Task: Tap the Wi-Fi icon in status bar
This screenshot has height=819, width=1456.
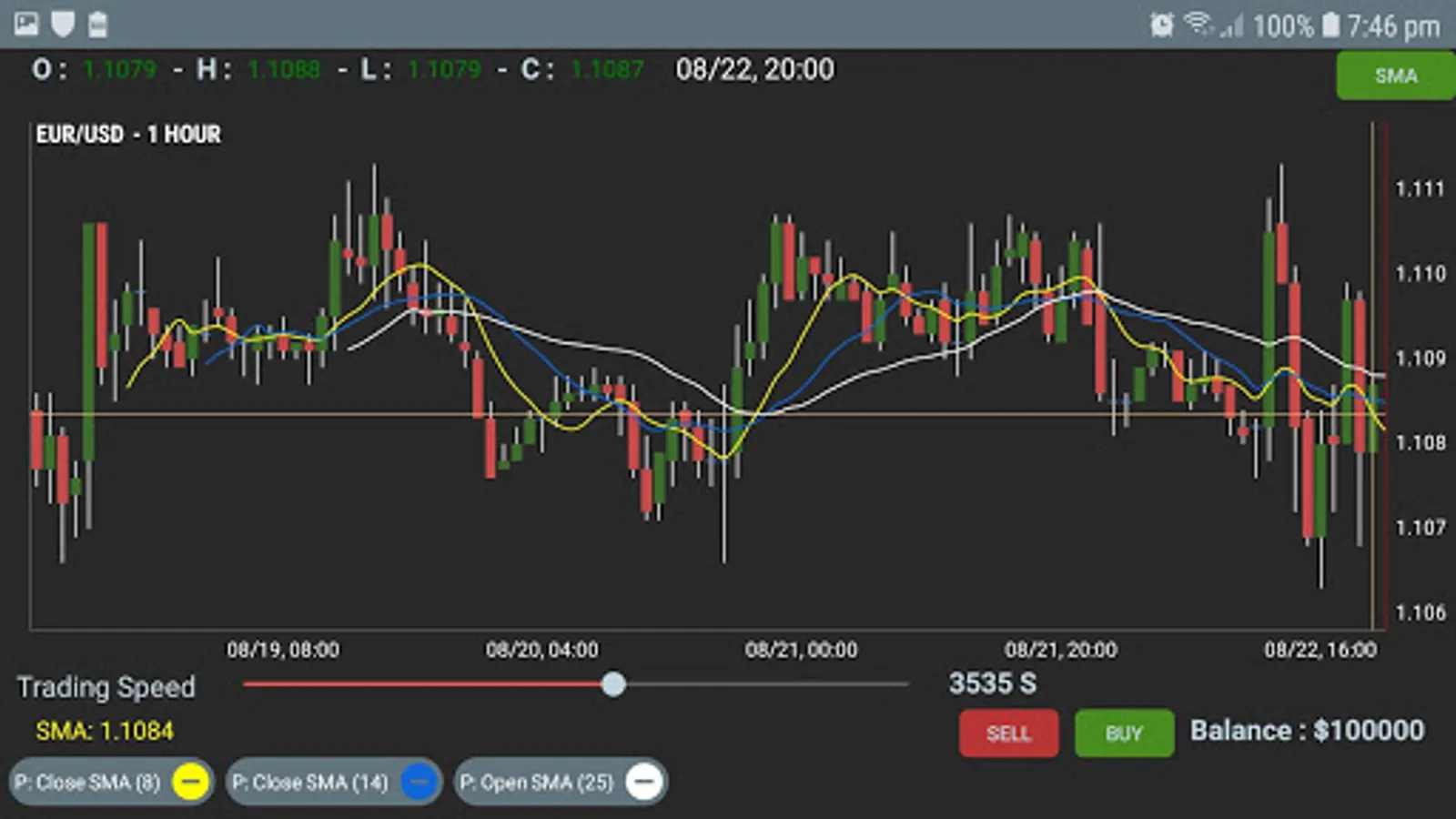Action: pyautogui.click(x=1198, y=24)
